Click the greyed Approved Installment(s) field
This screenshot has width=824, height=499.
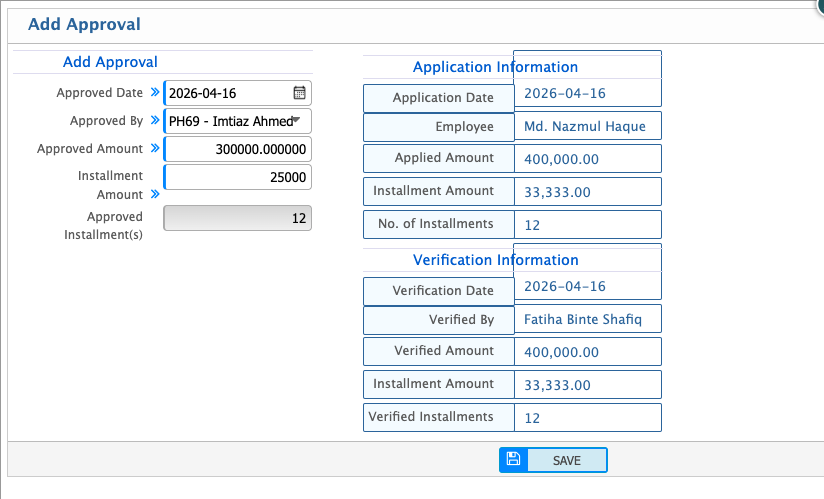tap(238, 218)
